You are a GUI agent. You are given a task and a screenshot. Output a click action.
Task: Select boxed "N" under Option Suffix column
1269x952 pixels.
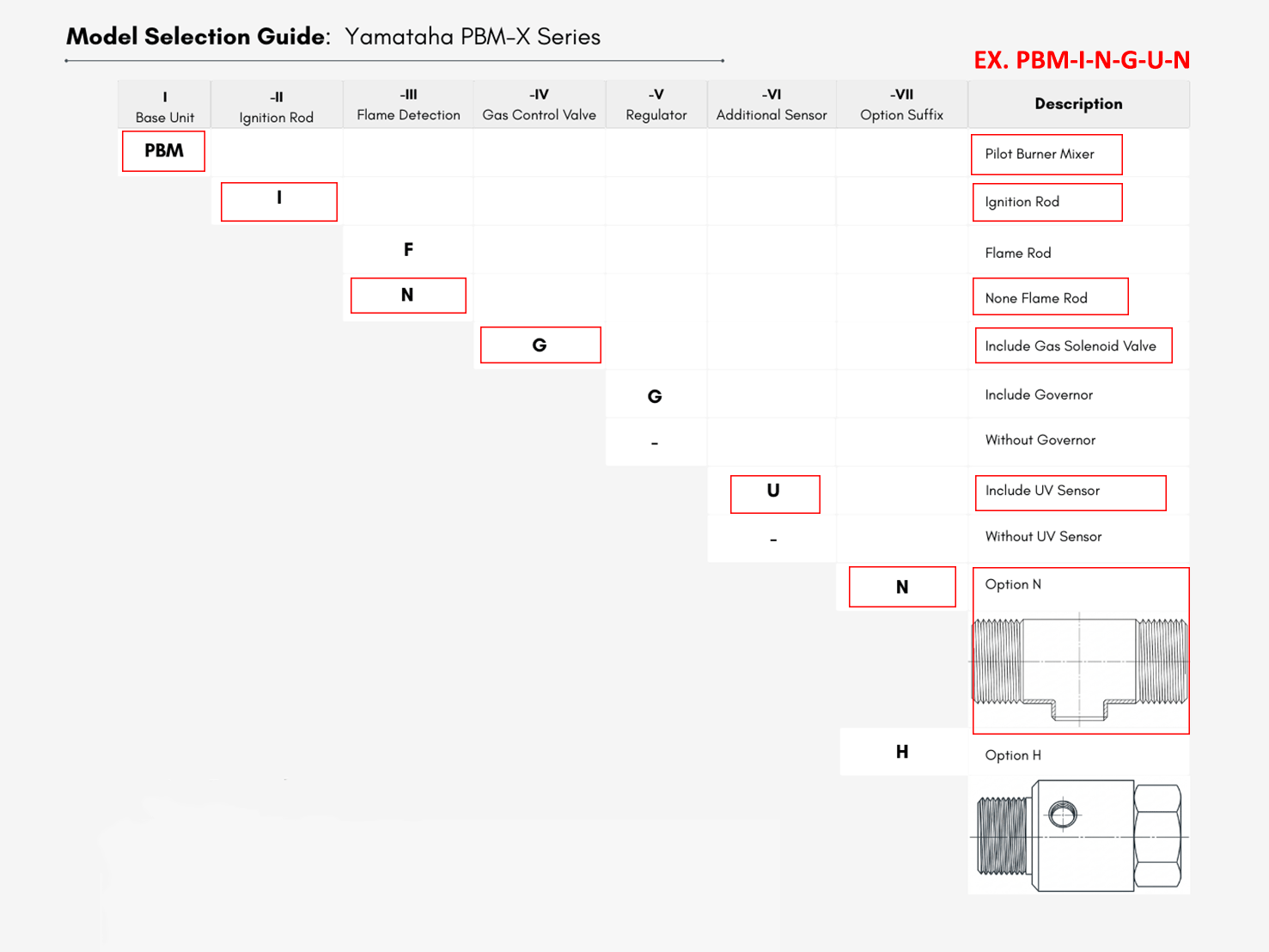pos(902,587)
